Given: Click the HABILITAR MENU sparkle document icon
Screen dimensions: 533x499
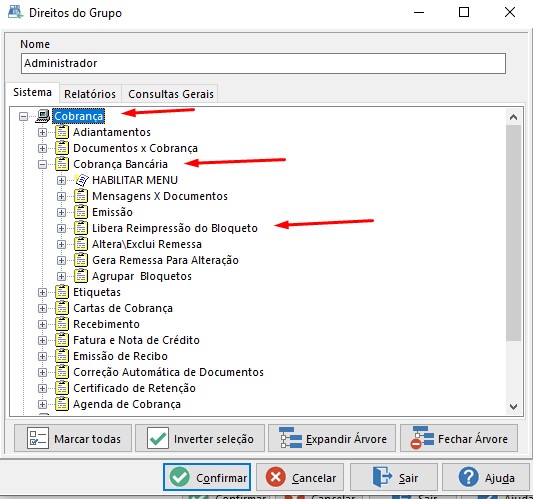Looking at the screenshot, I should [81, 180].
